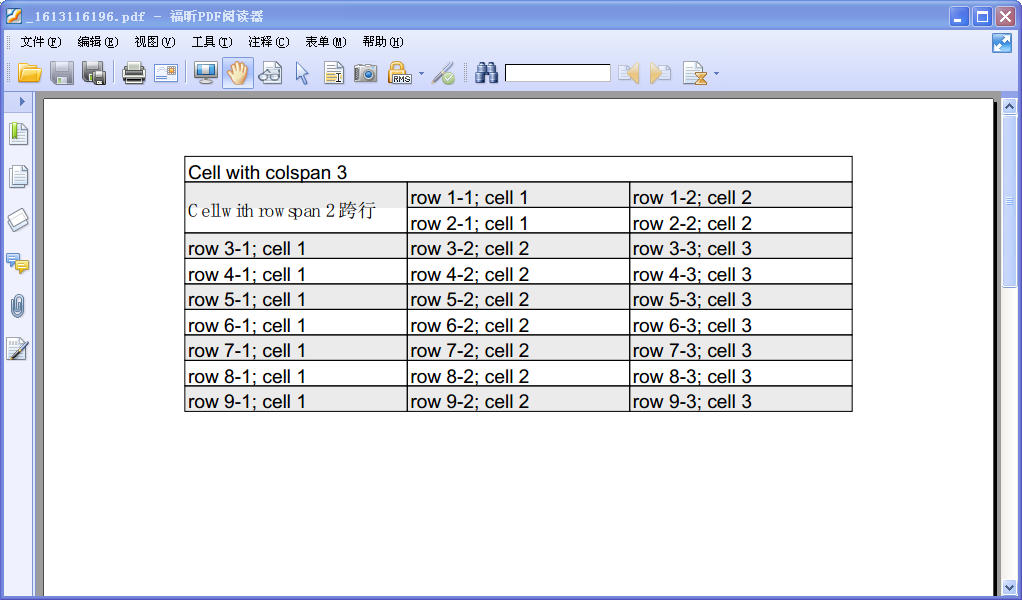Select the Hand tool
Screen dimensions: 1022x600
coord(237,73)
